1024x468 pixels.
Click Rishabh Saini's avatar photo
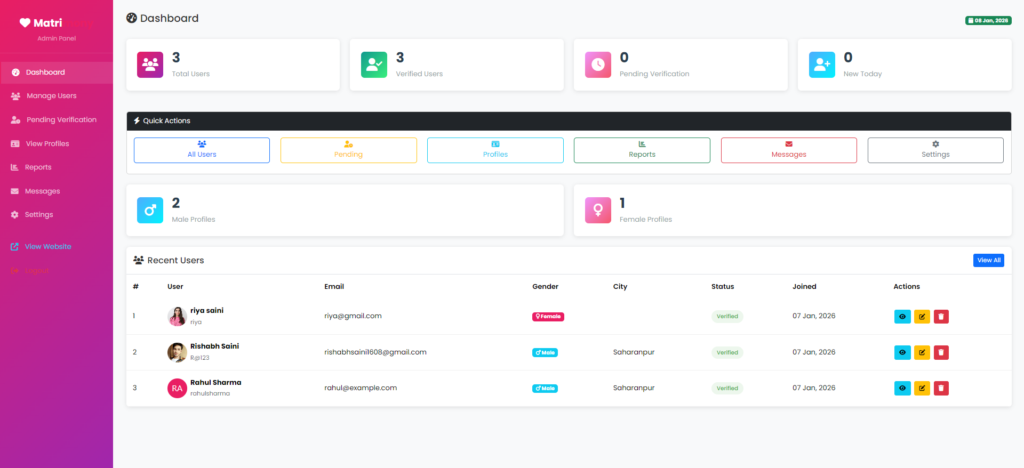(177, 352)
